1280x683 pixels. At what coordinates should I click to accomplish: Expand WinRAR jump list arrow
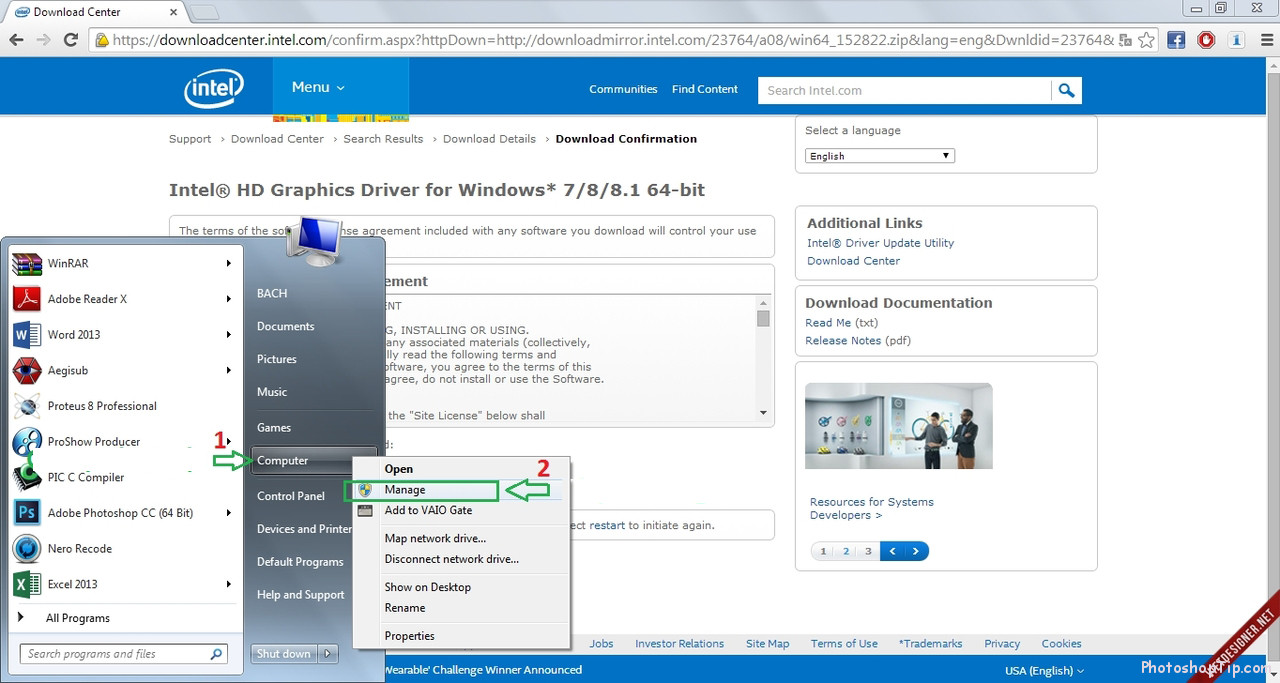(x=228, y=263)
